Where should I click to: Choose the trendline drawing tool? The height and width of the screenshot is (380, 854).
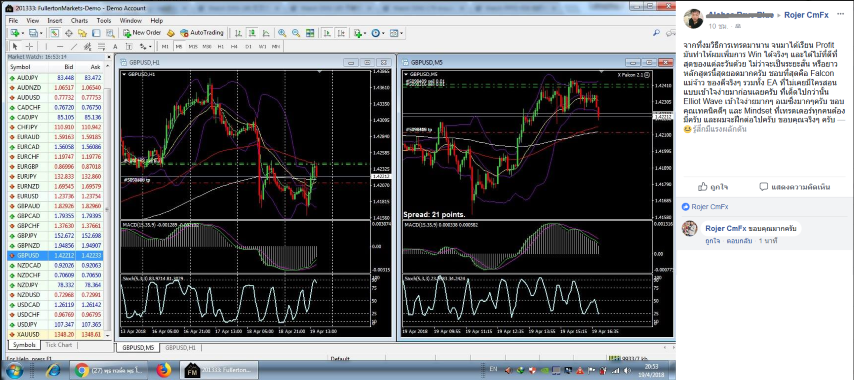[75, 46]
